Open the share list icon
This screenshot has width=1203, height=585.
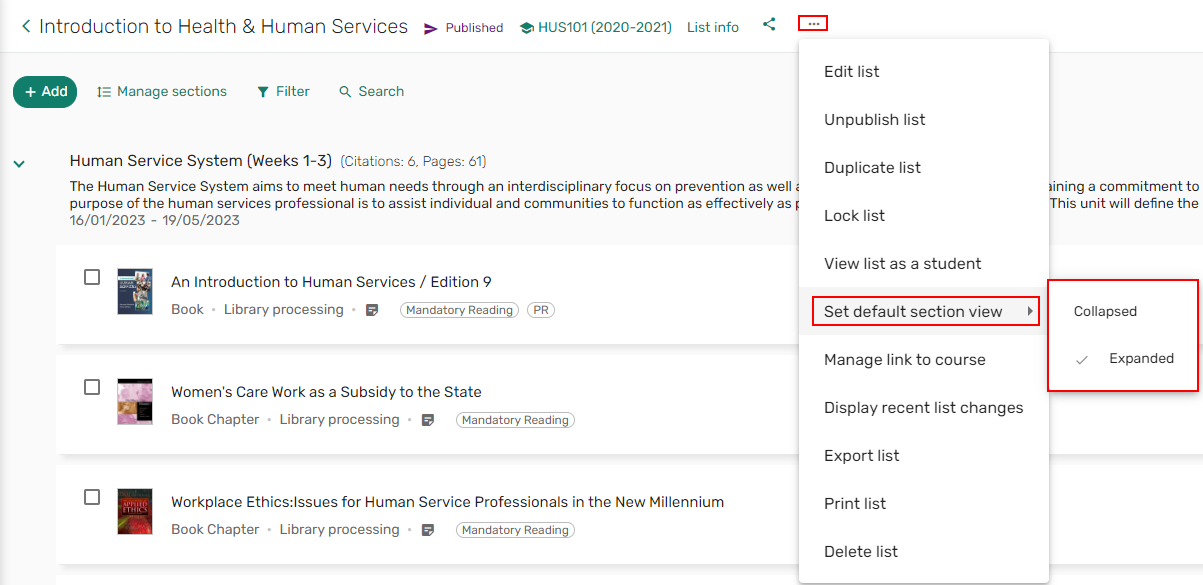tap(769, 24)
